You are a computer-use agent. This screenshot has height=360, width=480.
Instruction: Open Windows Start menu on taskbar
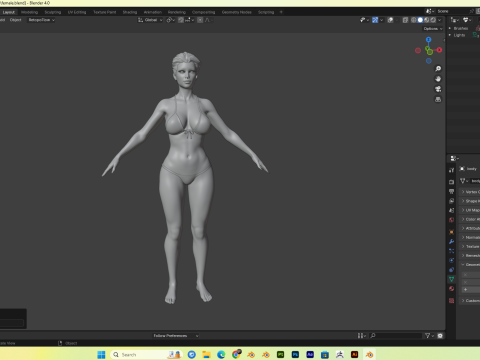101,355
